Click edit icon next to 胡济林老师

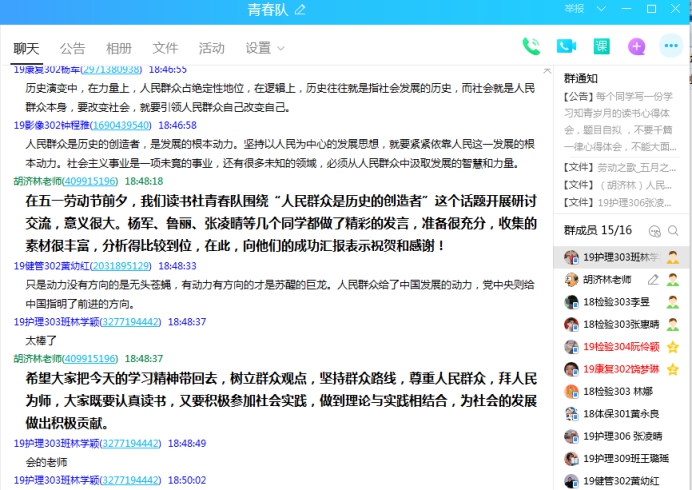[x=653, y=280]
